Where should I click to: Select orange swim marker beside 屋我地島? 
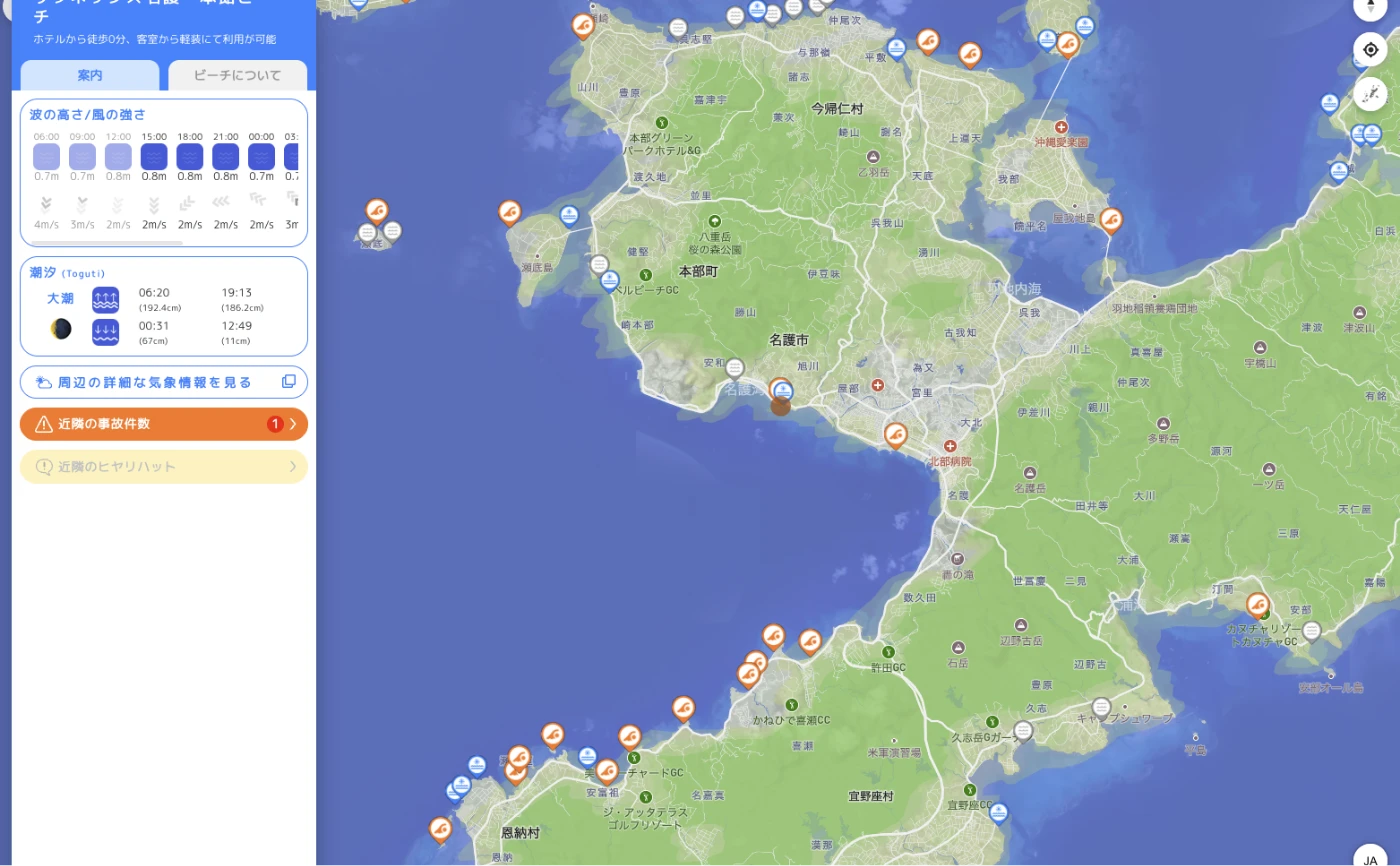coord(1111,219)
